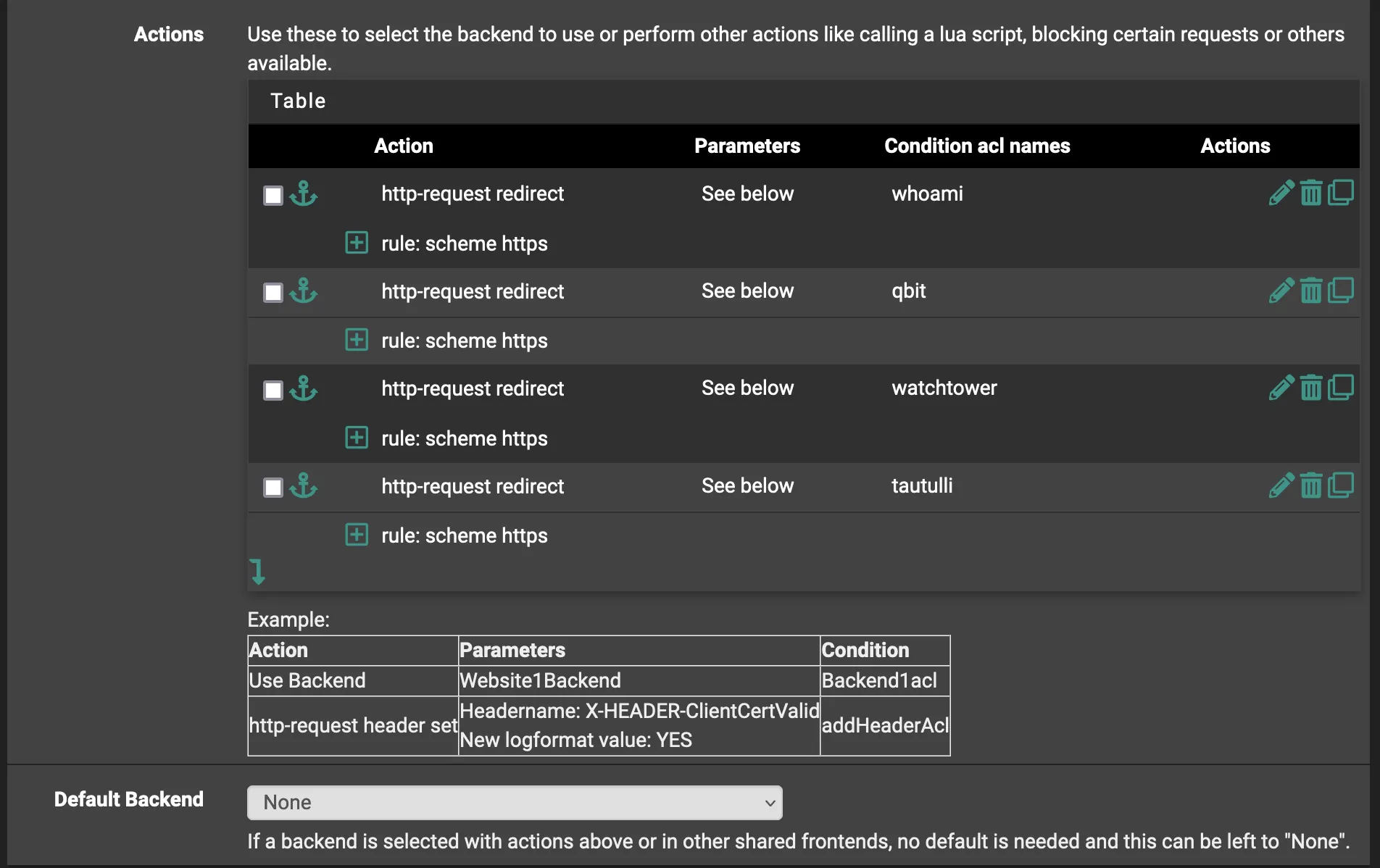Select the checkbox on the whoami row
Viewport: 1380px width, 868px height.
pos(273,194)
